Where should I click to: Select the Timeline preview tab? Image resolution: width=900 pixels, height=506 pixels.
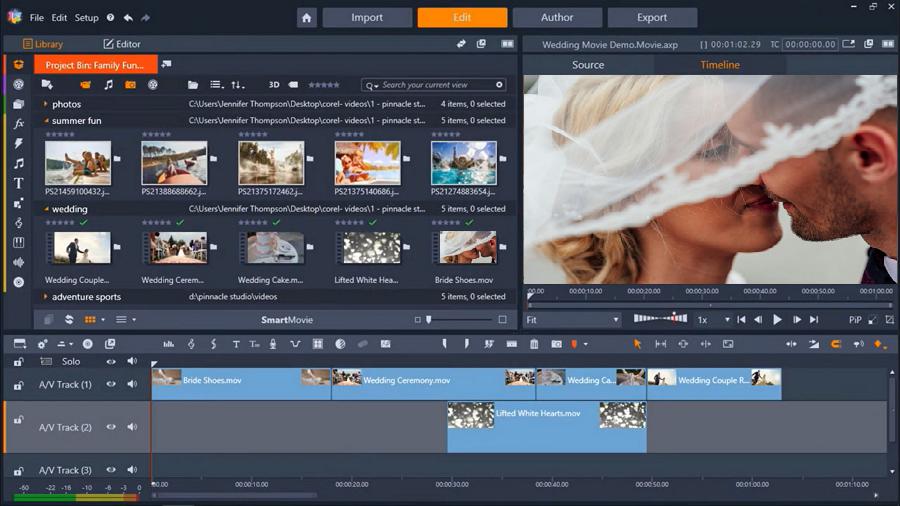click(x=720, y=65)
